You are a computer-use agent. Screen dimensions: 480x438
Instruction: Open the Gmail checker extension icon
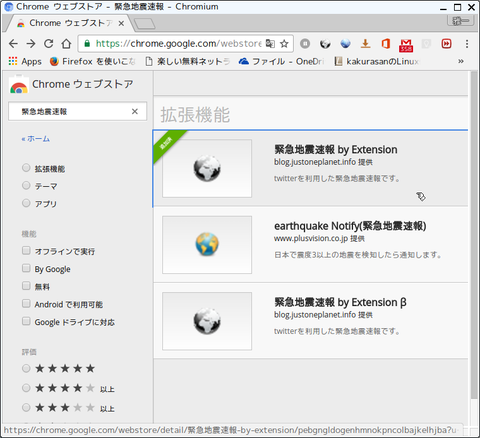click(406, 45)
